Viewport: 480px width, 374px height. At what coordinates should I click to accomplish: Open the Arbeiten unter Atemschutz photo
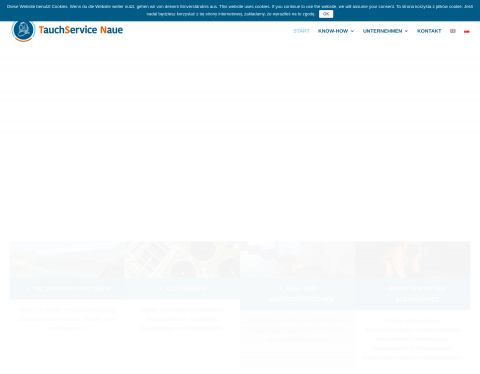click(x=413, y=260)
